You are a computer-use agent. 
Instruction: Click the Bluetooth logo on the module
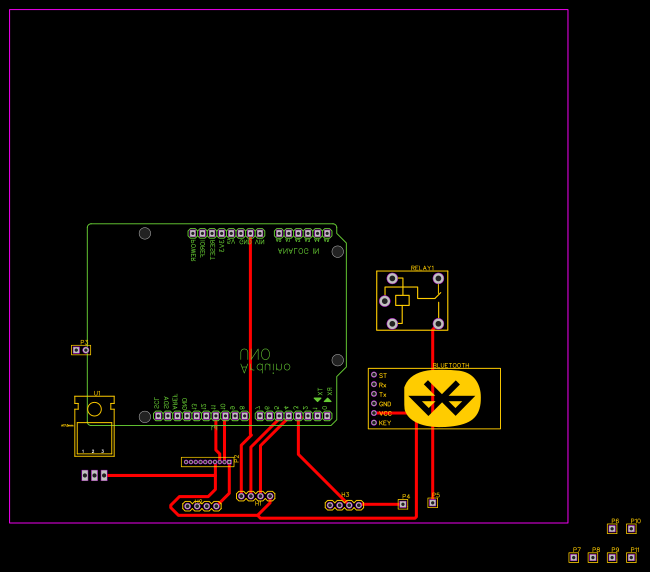[x=442, y=399]
